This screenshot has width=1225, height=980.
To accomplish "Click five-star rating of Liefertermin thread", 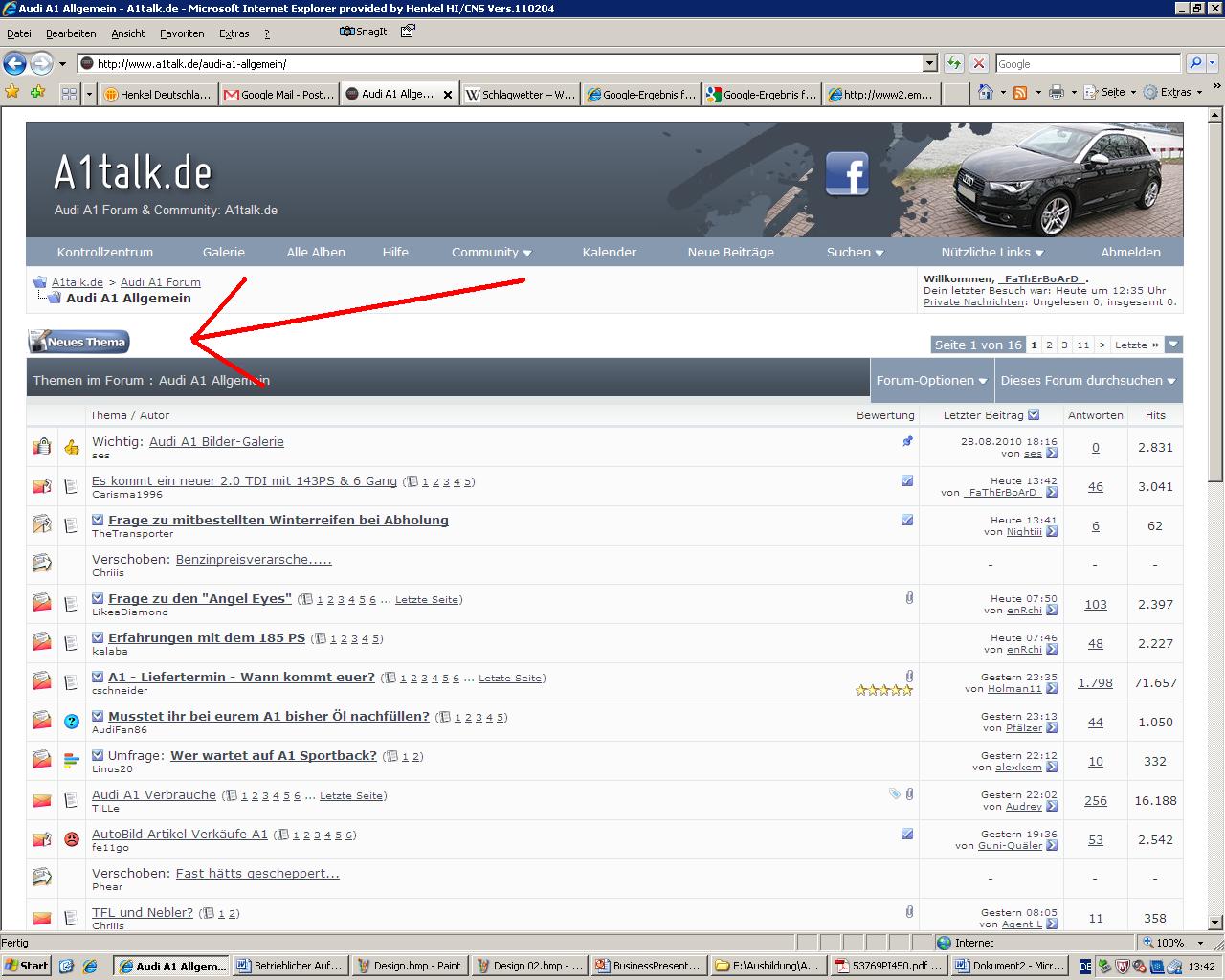I will (x=884, y=690).
